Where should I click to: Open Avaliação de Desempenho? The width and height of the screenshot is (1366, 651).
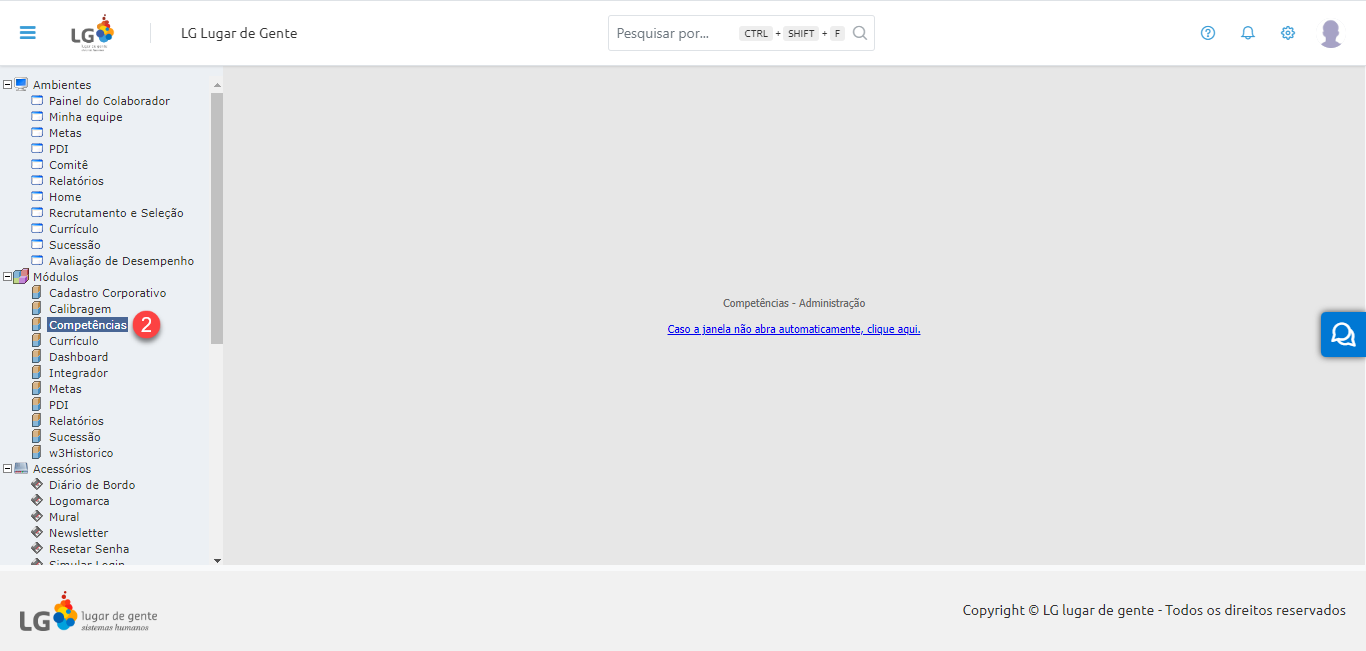[x=121, y=261]
